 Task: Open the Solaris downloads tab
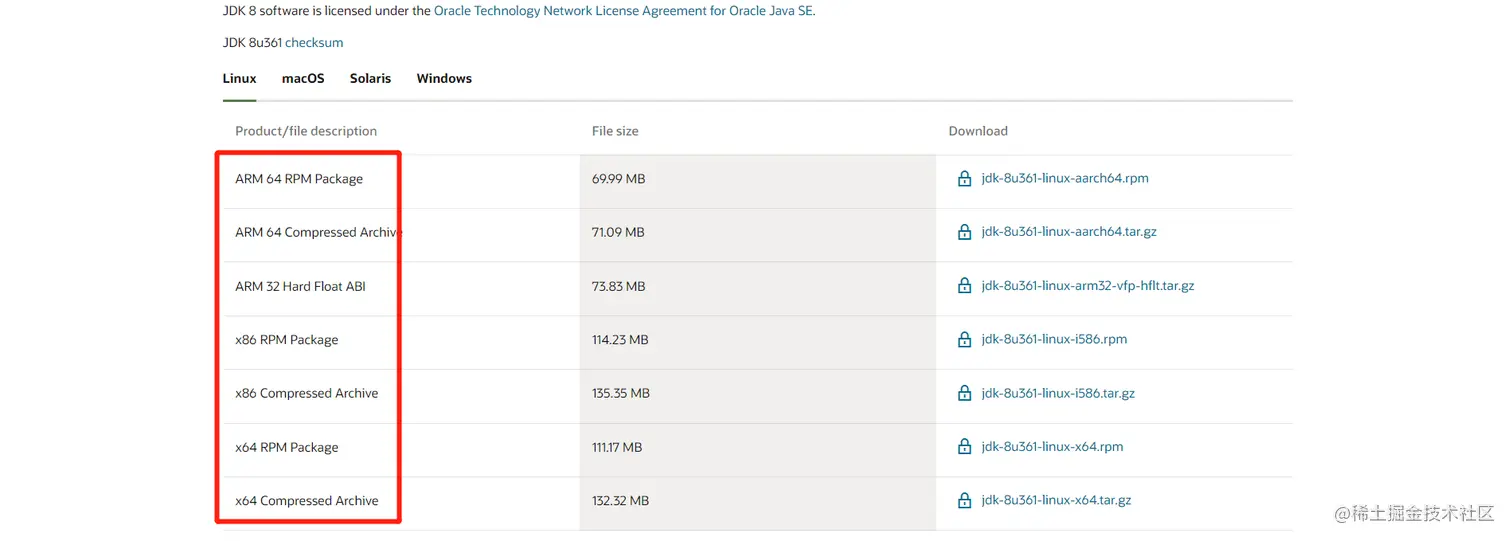[370, 78]
